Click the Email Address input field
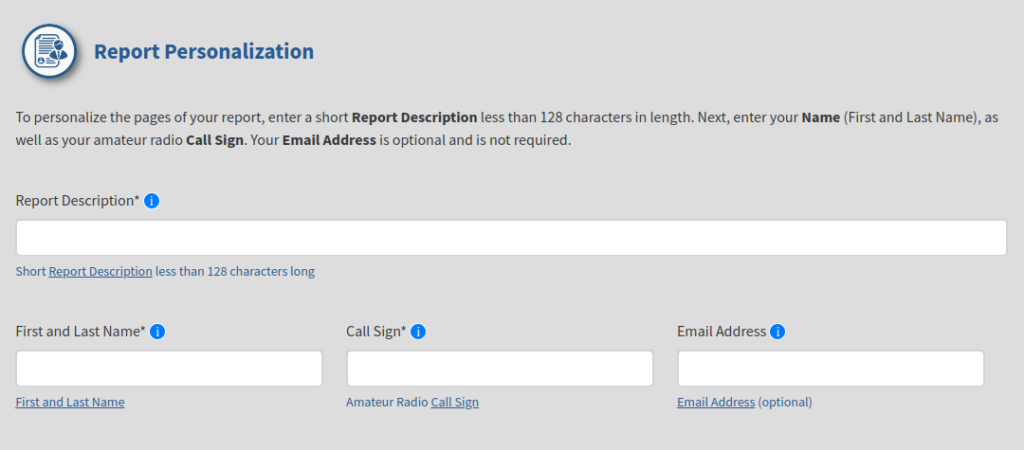 [x=831, y=368]
